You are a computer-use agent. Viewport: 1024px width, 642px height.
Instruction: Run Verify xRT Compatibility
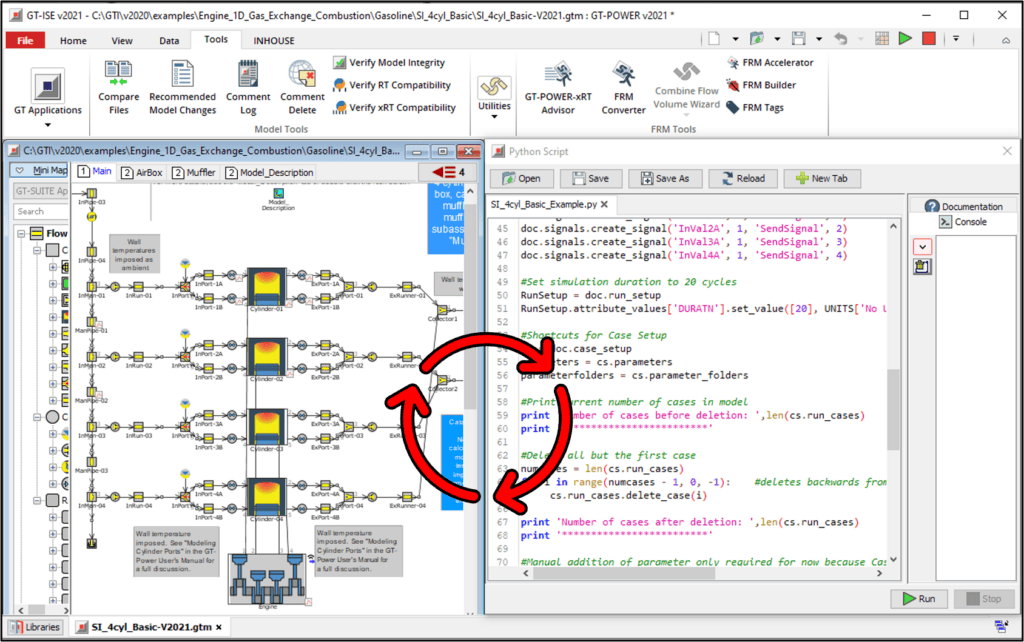pyautogui.click(x=394, y=108)
